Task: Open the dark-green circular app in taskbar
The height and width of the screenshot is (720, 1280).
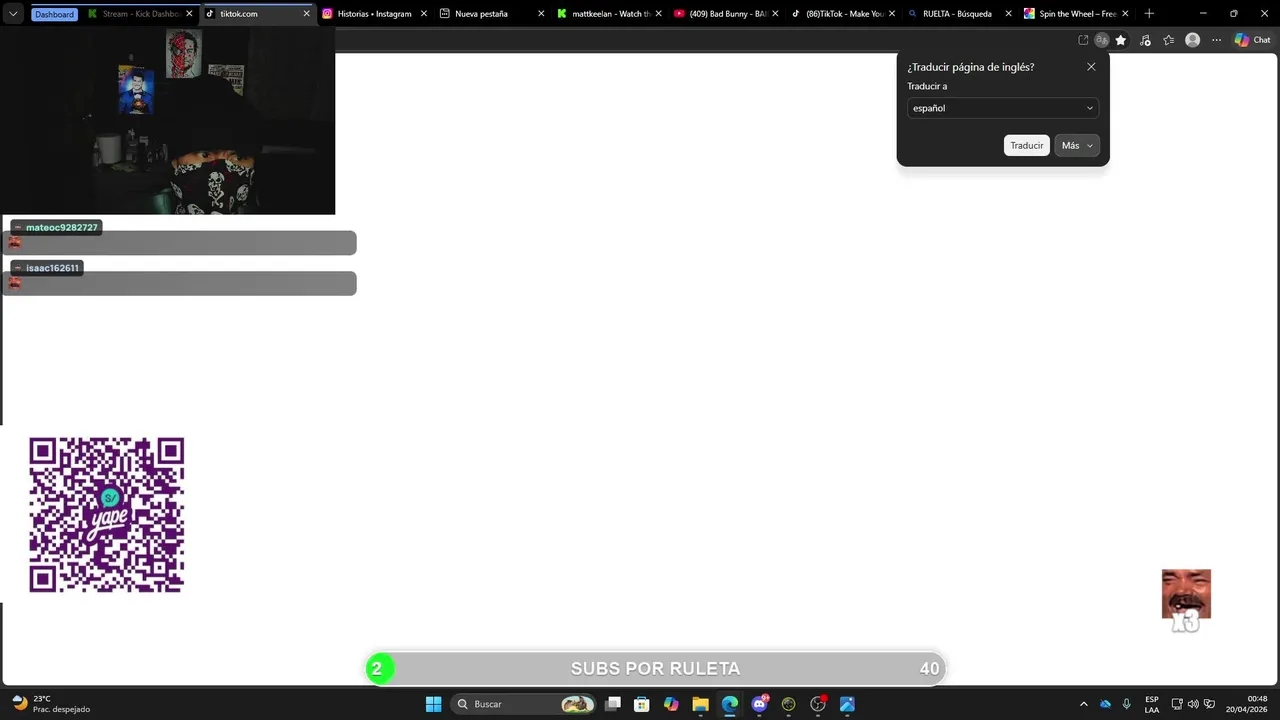Action: pyautogui.click(x=788, y=704)
